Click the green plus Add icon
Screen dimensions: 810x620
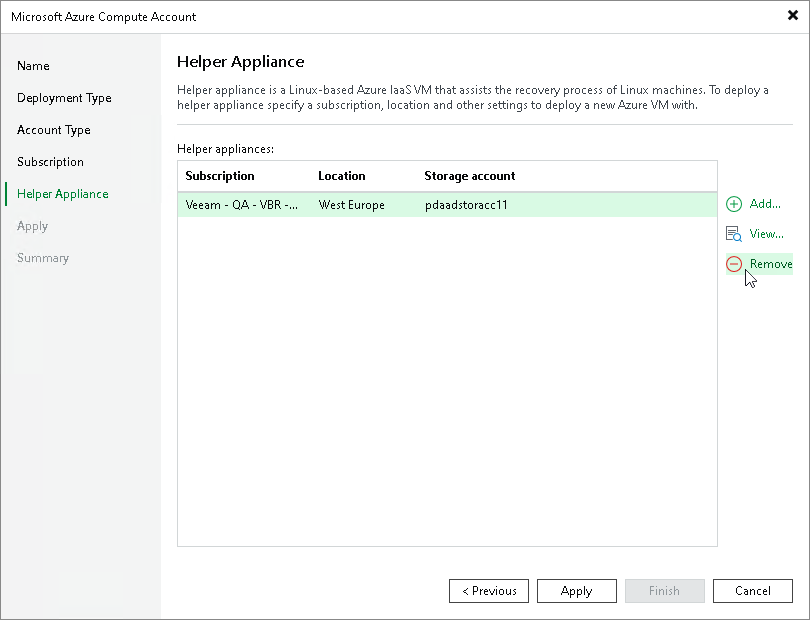734,204
